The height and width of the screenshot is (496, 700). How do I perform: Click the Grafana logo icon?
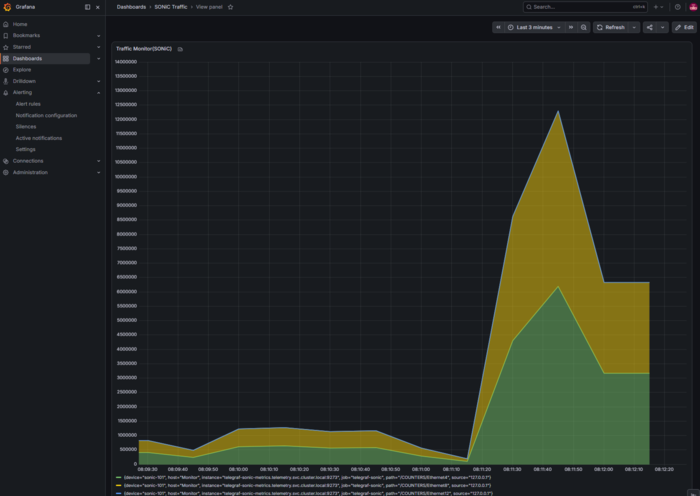7,7
